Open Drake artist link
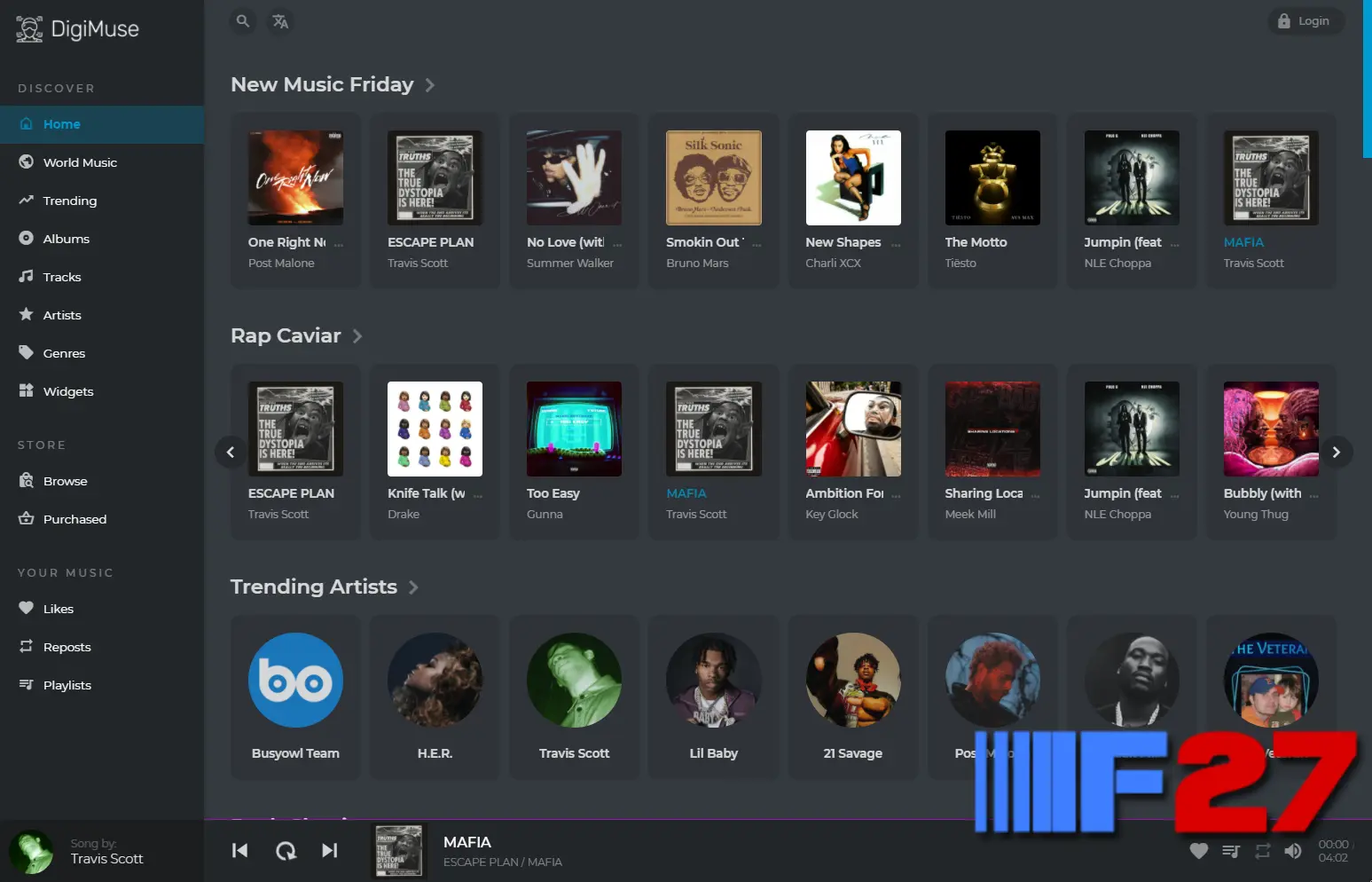The height and width of the screenshot is (882, 1372). point(404,515)
